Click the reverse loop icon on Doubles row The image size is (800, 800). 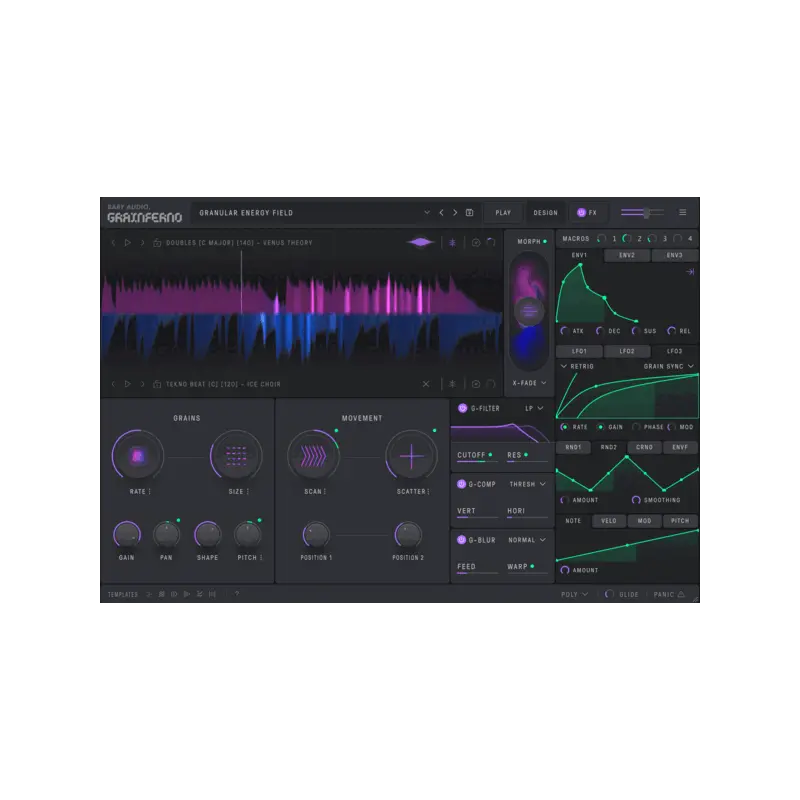(491, 242)
